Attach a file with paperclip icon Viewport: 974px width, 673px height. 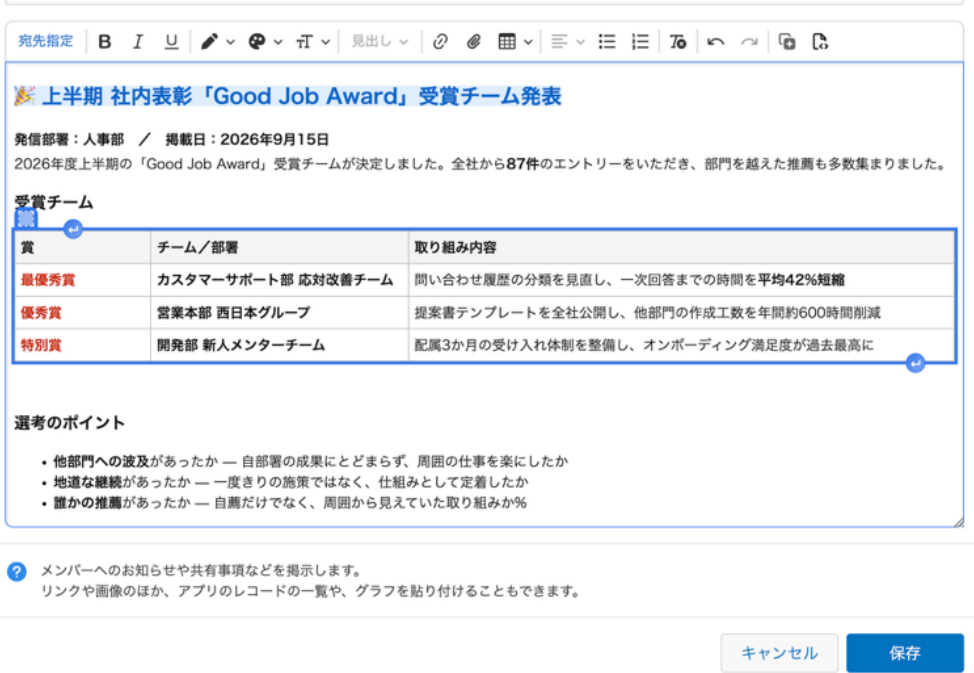point(473,42)
